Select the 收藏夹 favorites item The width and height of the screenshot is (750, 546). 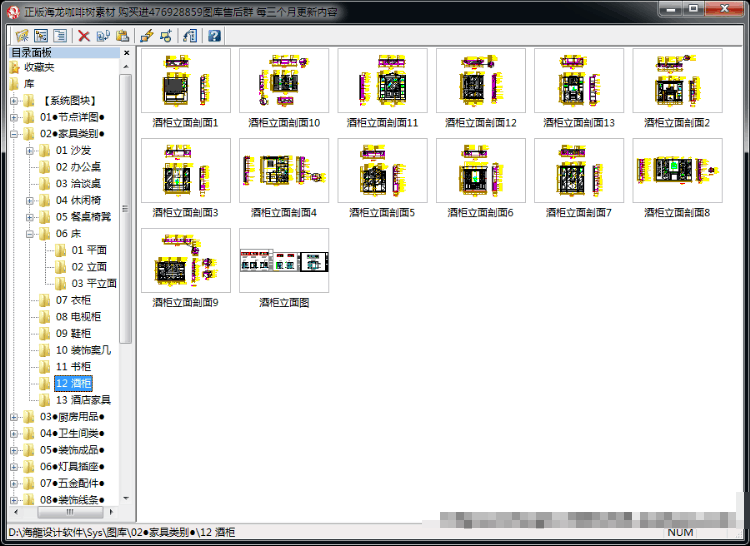(x=39, y=67)
